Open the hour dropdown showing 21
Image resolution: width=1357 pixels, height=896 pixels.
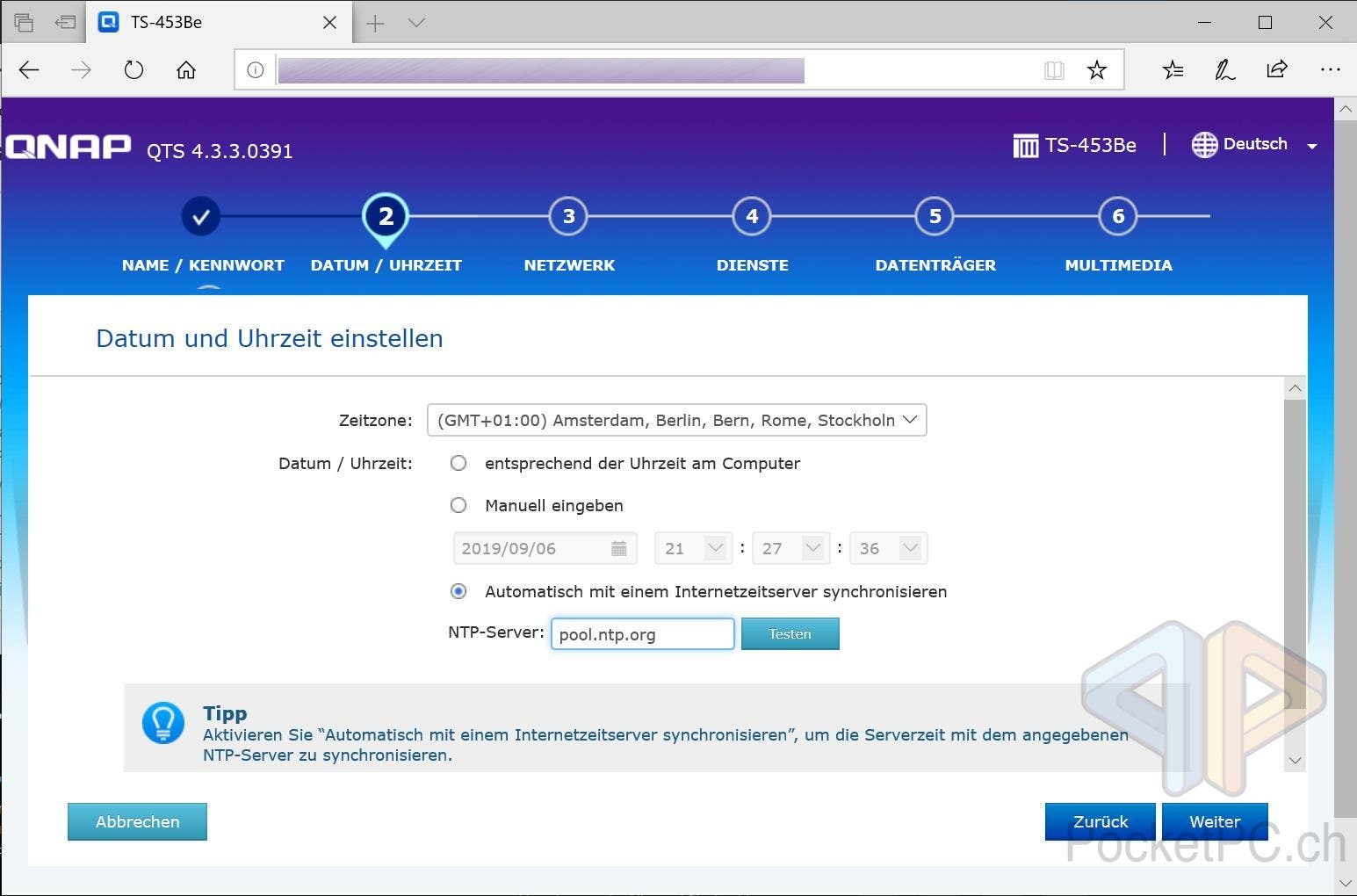[693, 548]
